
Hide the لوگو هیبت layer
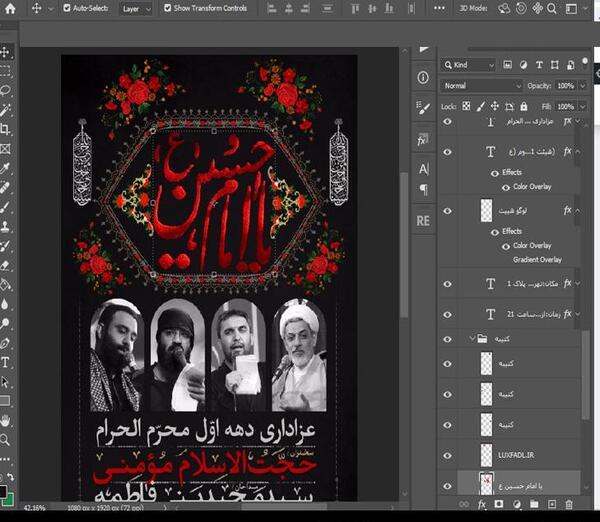pos(447,211)
